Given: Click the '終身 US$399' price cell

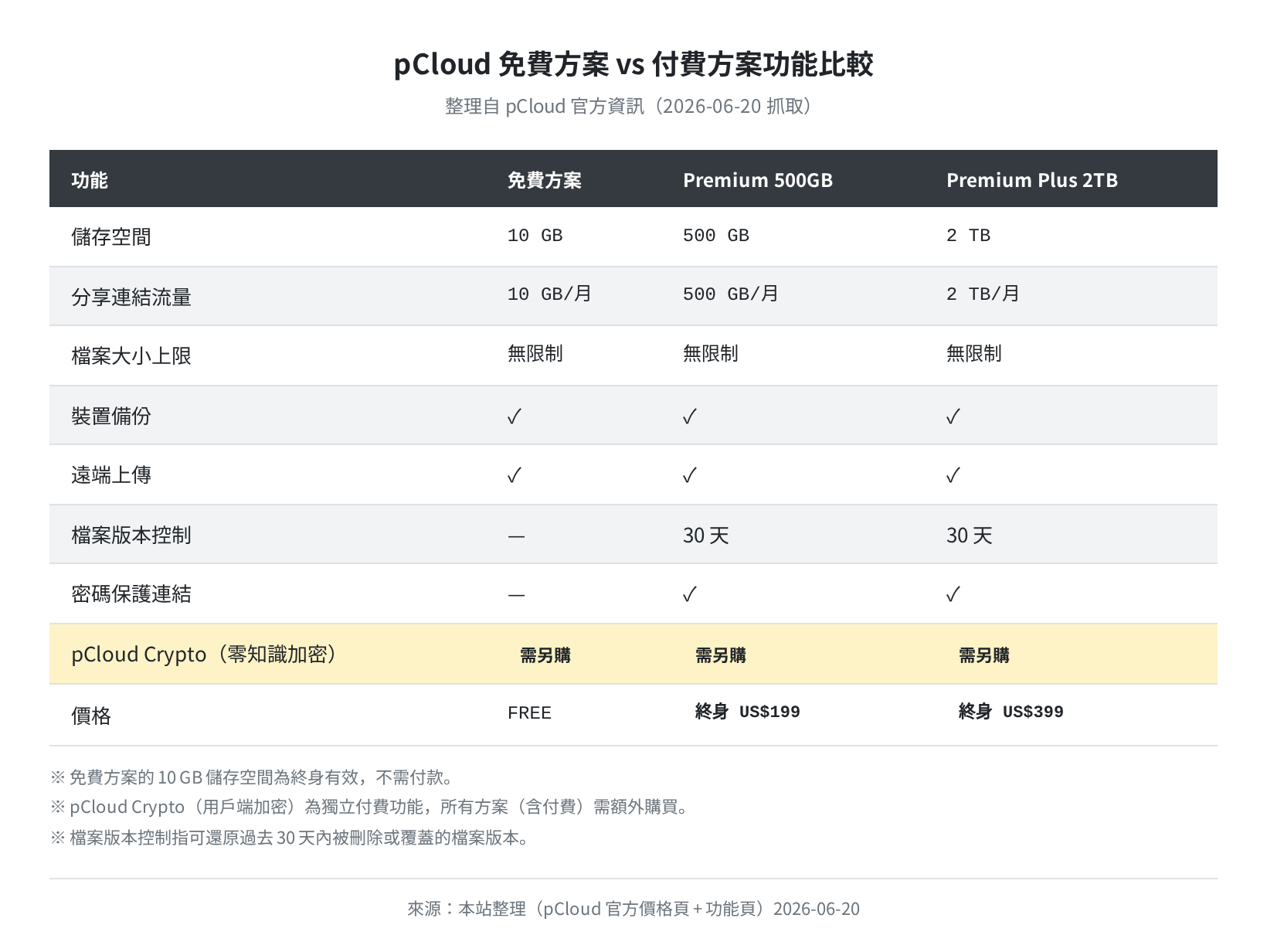Looking at the screenshot, I should pyautogui.click(x=1011, y=712).
